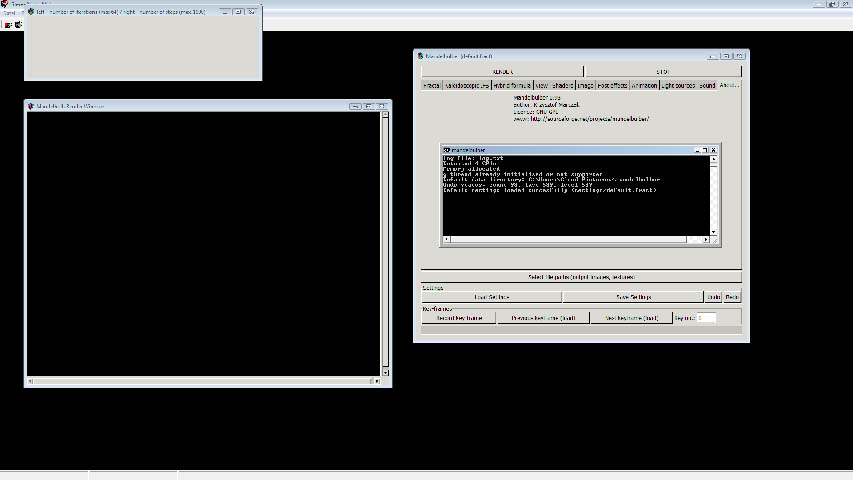Open the View tab
The image size is (853, 480).
[x=542, y=85]
